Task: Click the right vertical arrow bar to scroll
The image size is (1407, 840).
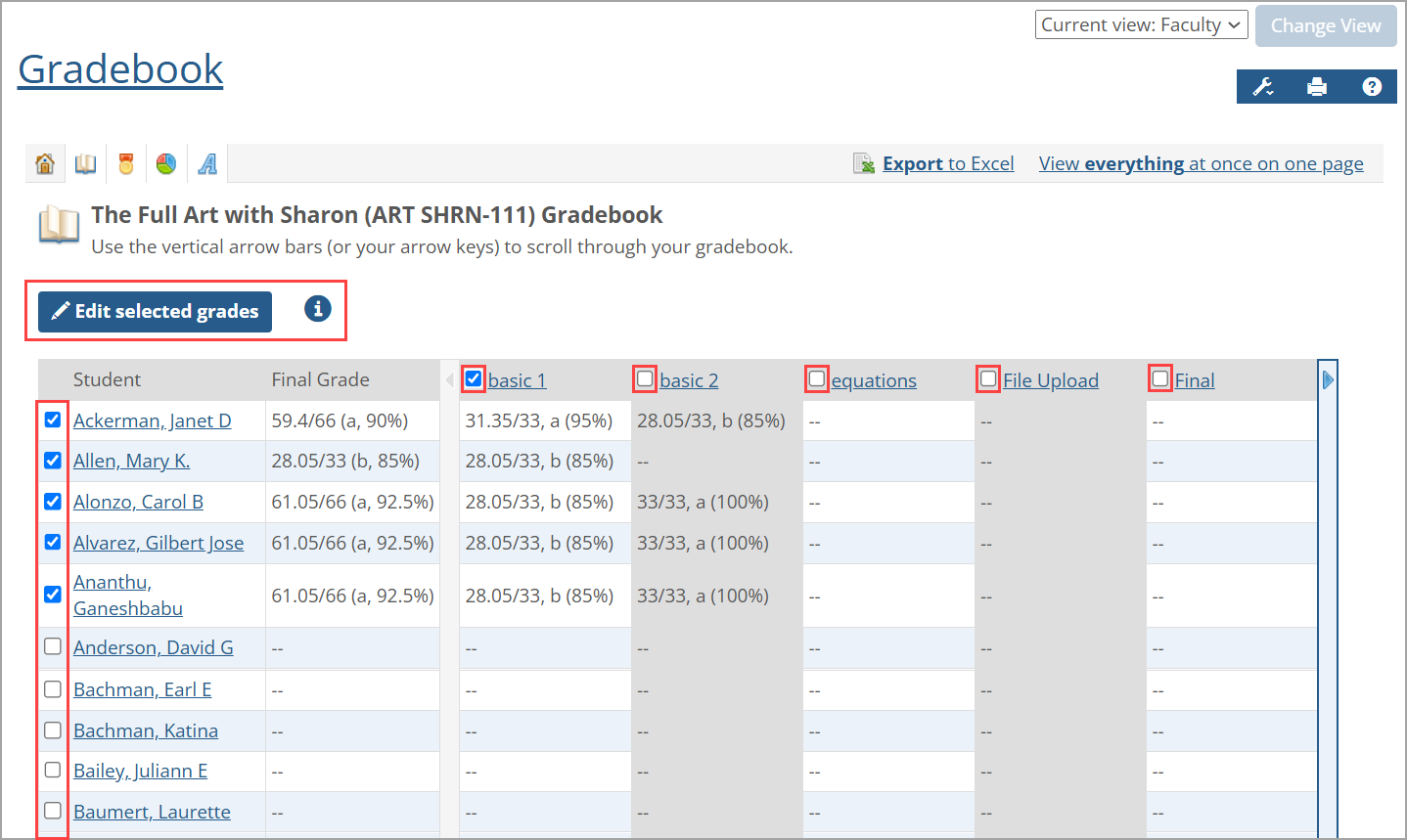Action: point(1327,379)
